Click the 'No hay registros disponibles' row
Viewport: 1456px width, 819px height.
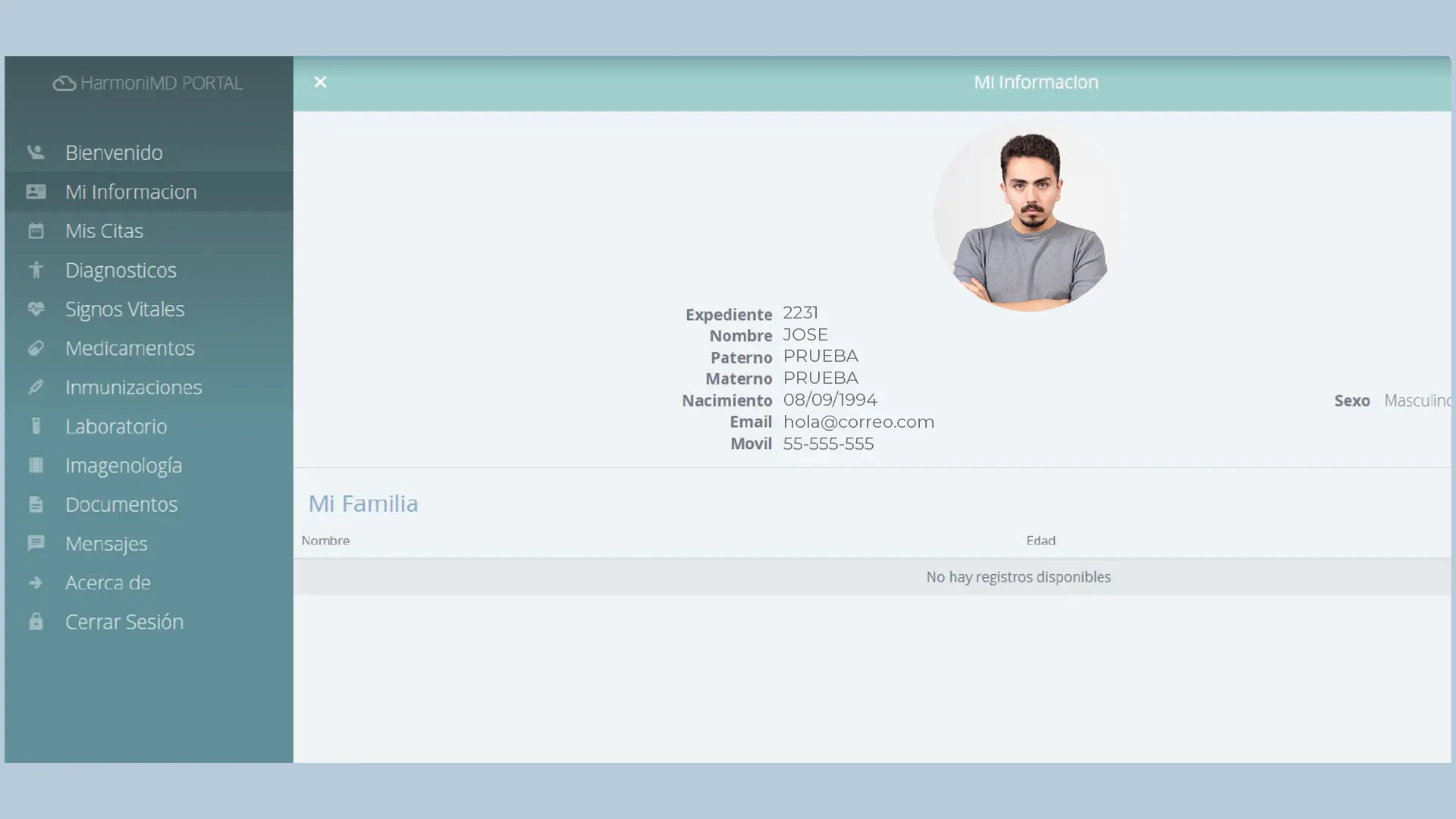[872, 577]
